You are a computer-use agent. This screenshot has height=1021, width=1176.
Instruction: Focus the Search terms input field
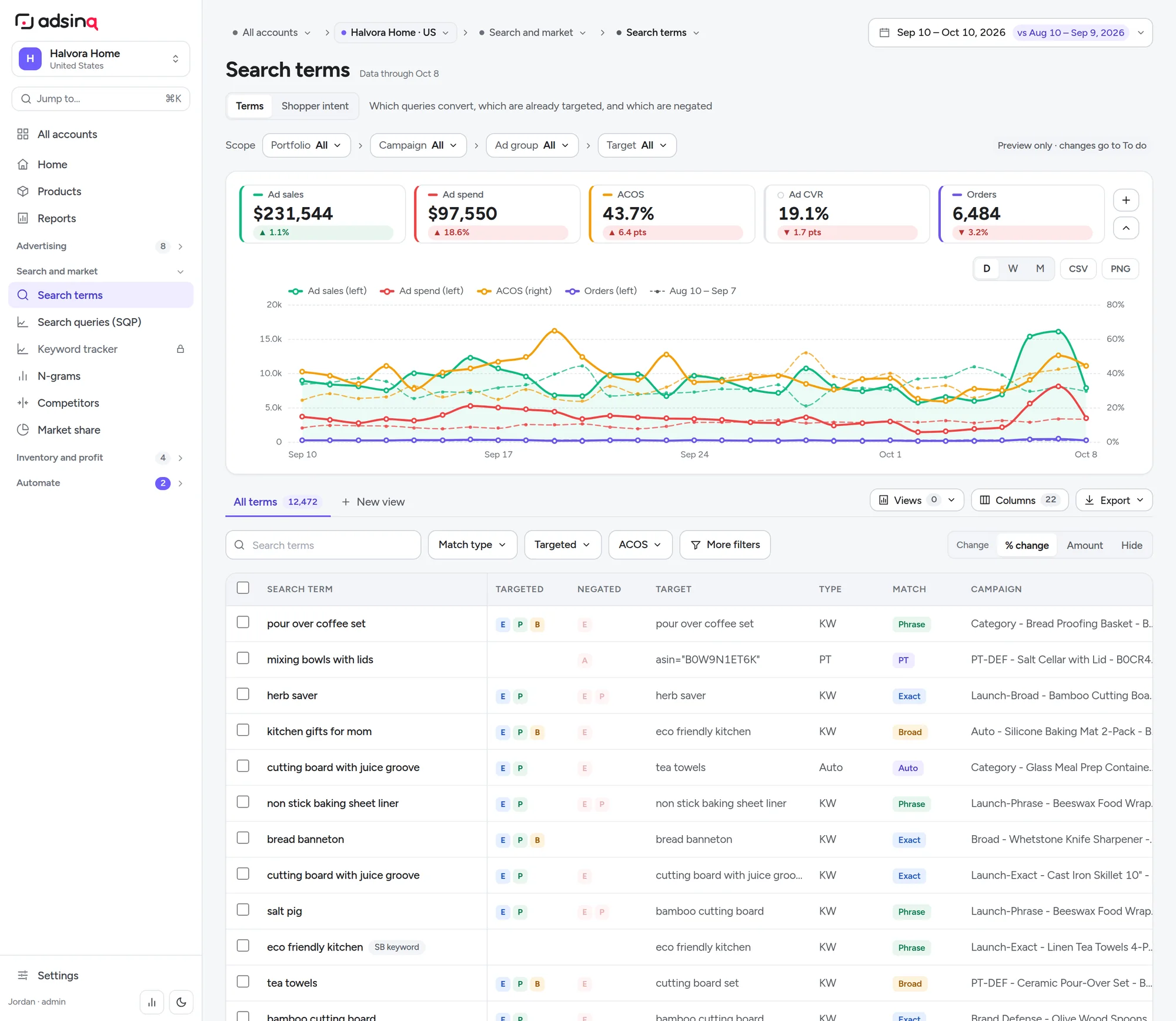point(323,545)
